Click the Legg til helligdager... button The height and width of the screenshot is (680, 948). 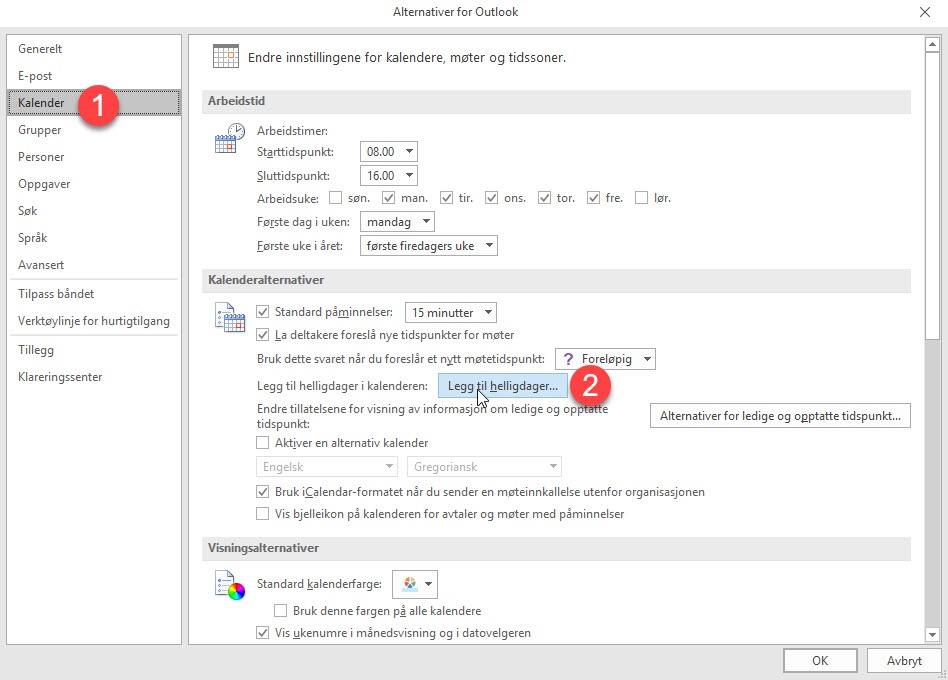[x=503, y=386]
